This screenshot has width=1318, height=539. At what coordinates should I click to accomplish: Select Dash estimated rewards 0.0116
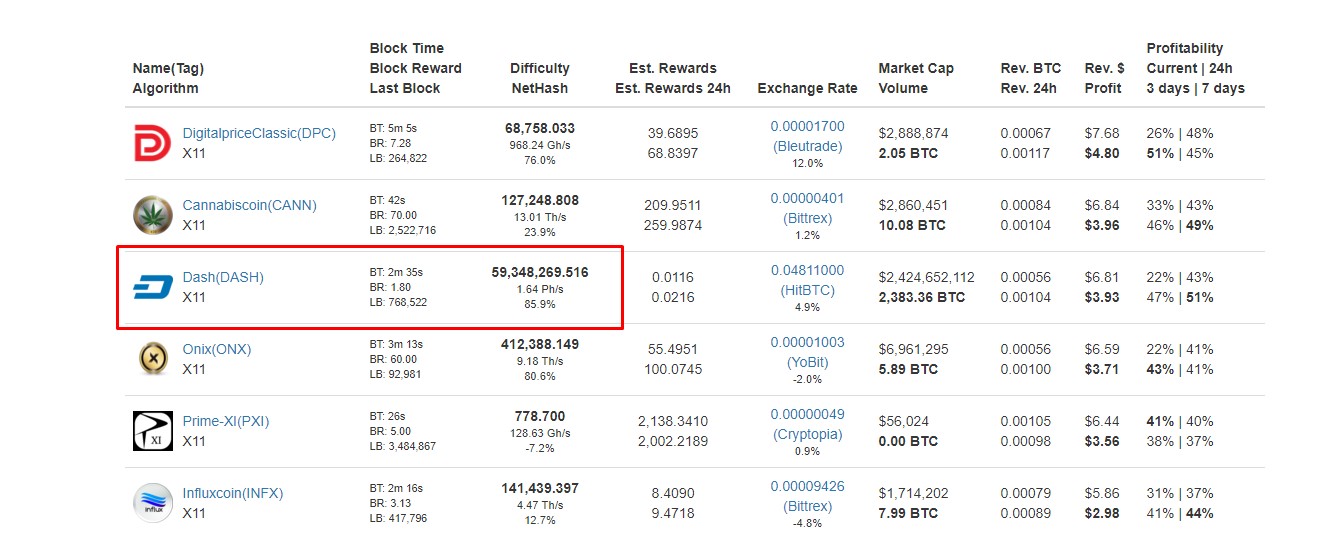tap(673, 277)
